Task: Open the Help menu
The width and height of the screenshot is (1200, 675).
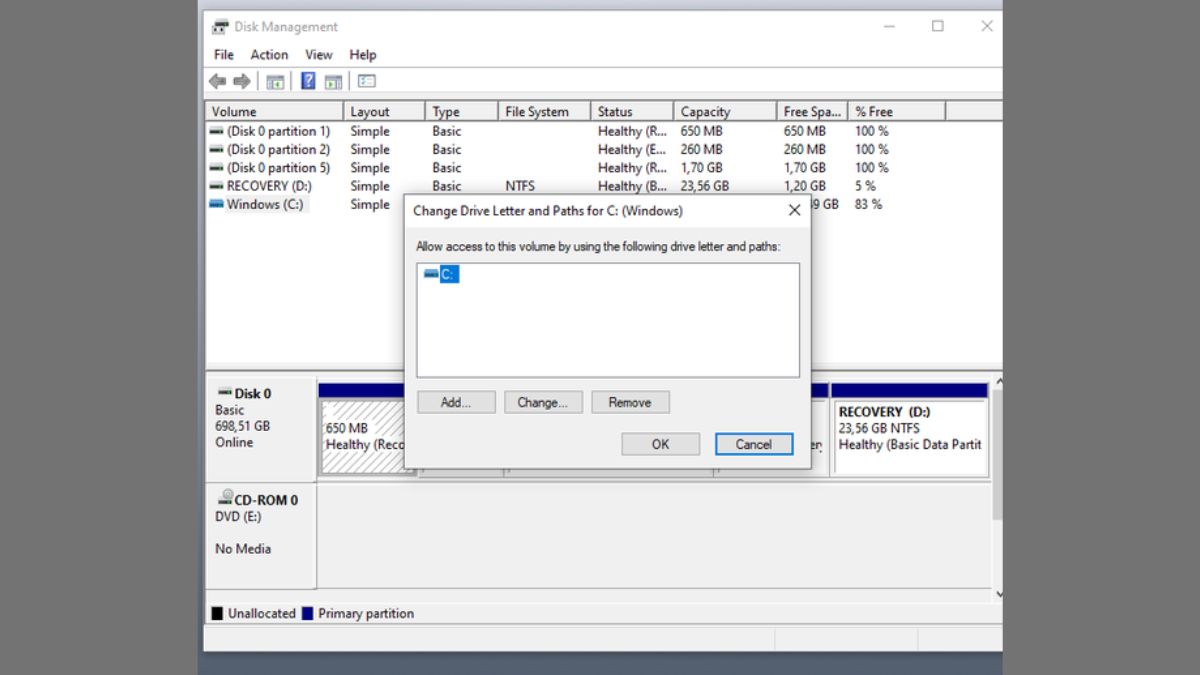Action: tap(363, 55)
